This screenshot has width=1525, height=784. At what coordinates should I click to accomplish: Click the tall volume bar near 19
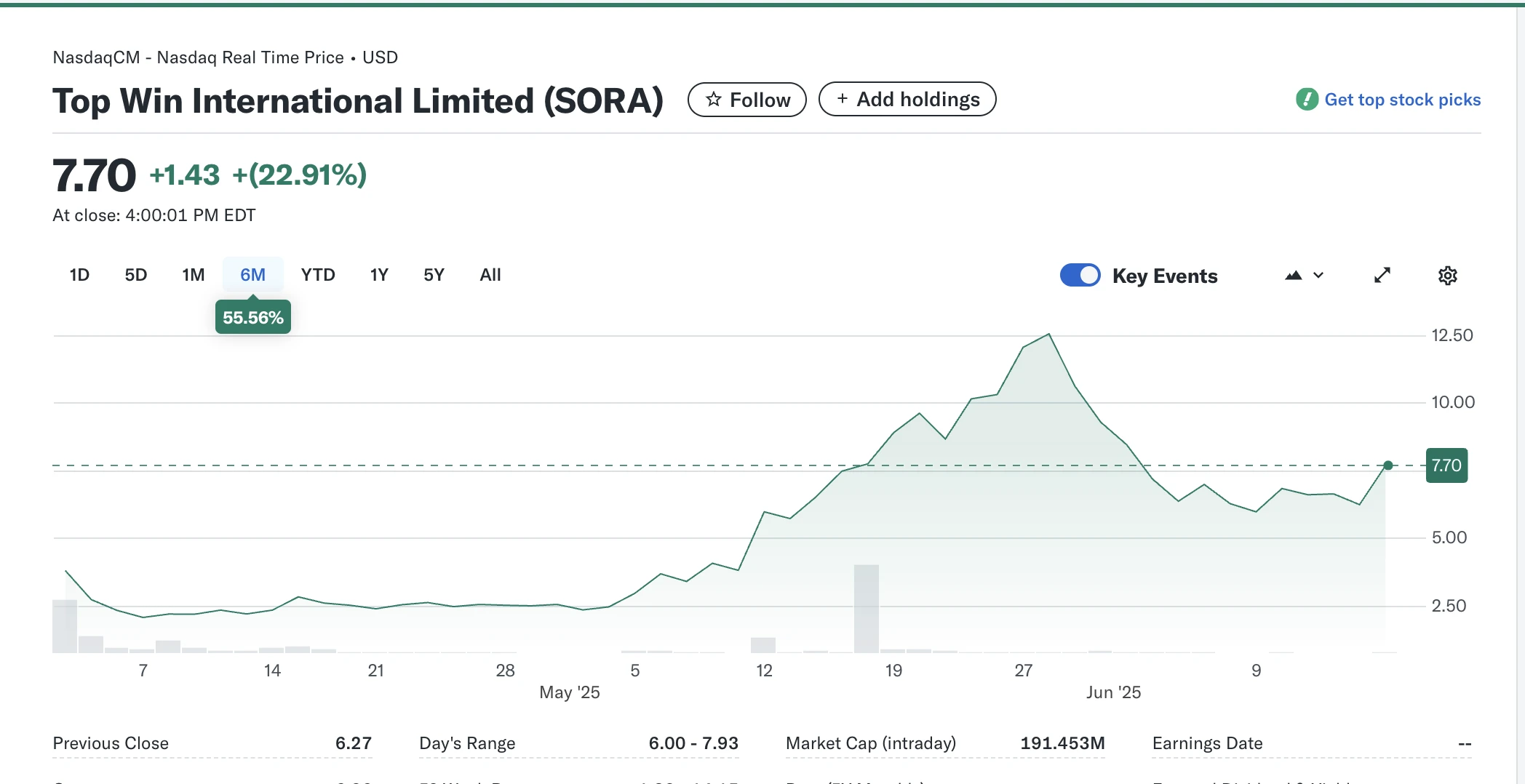[866, 608]
